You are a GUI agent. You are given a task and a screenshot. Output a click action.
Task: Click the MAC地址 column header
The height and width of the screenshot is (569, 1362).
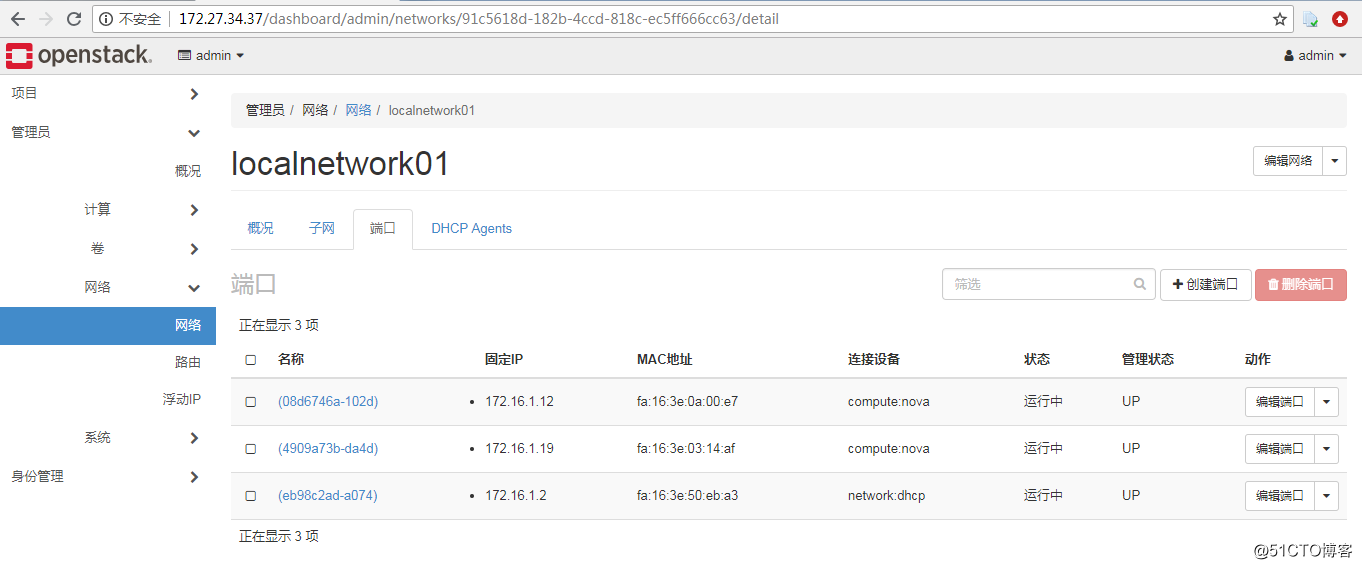665,360
